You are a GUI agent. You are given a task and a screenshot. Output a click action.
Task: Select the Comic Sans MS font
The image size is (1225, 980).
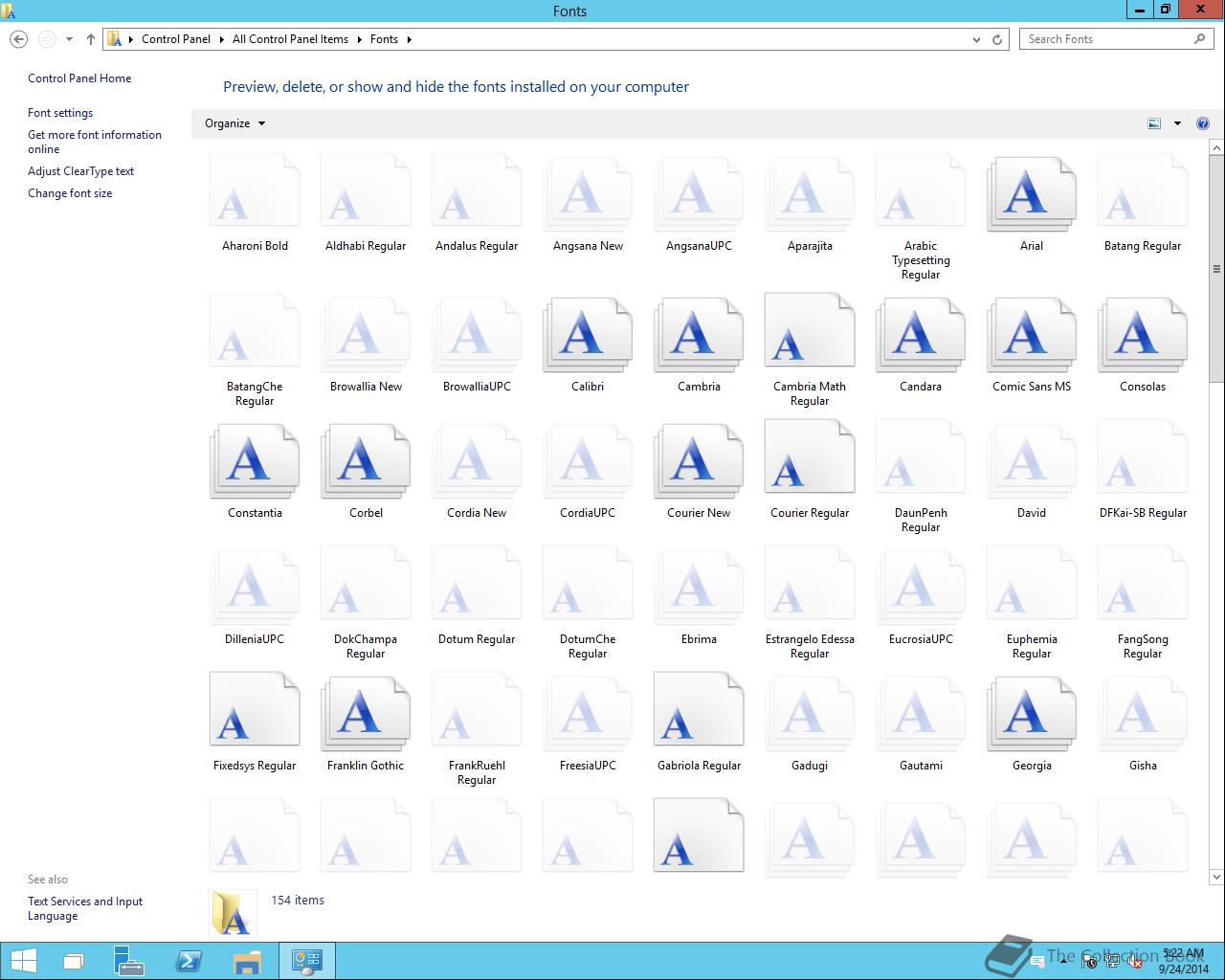pos(1032,336)
